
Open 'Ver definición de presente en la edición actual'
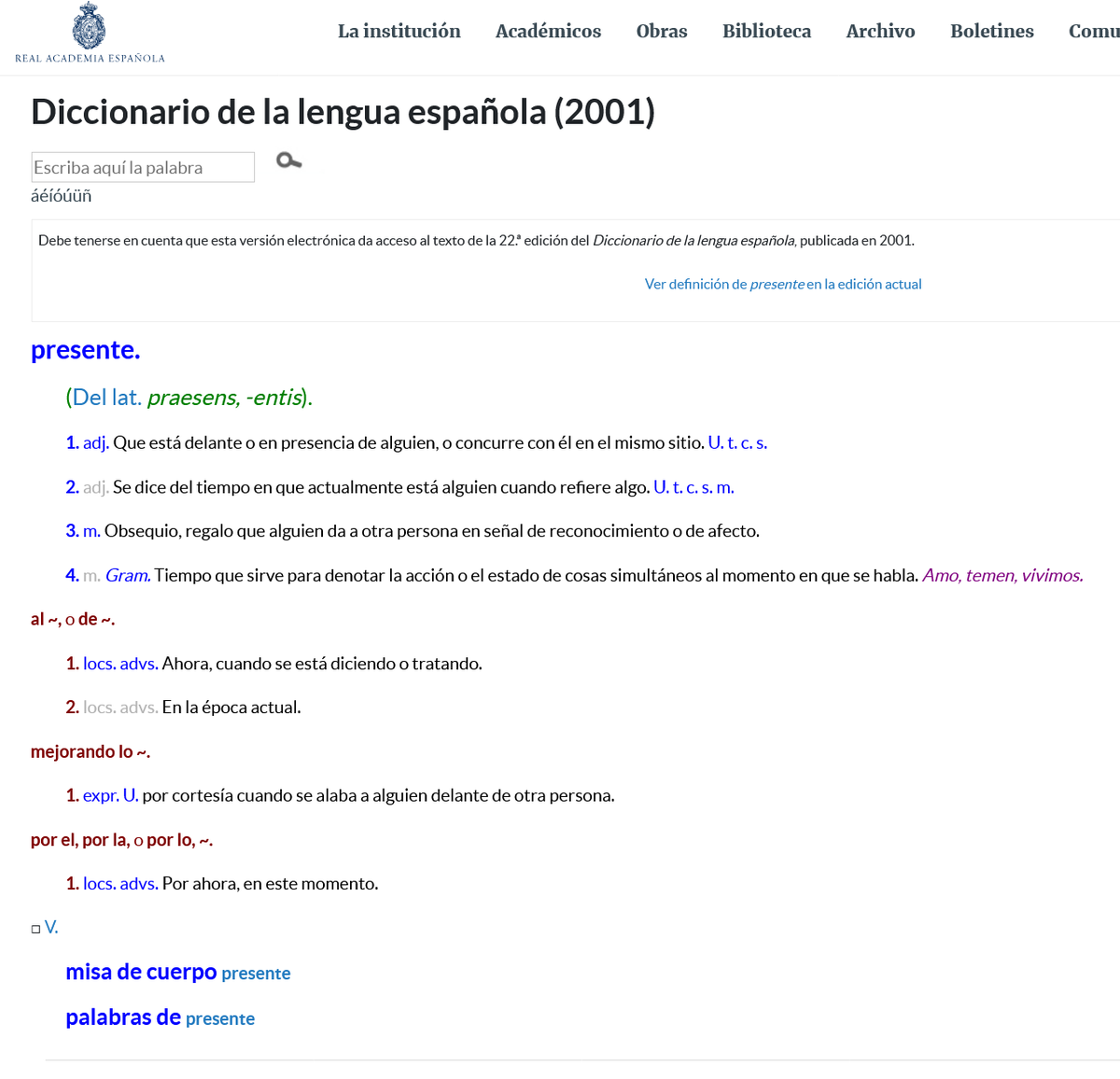click(x=783, y=284)
